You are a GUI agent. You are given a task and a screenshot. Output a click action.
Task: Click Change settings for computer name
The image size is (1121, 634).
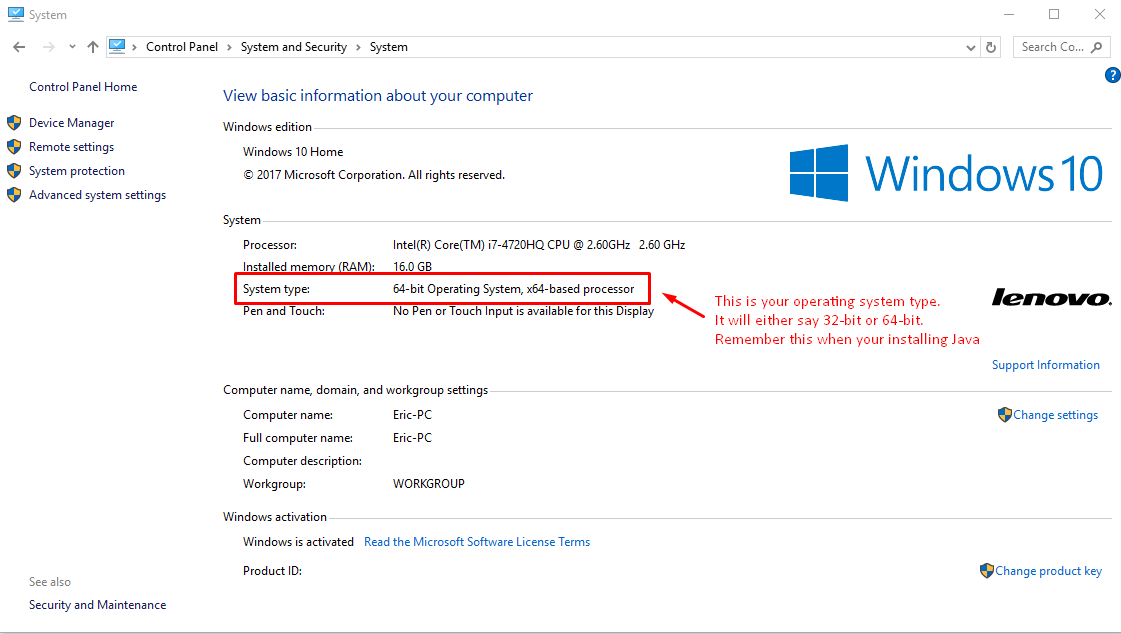coord(1055,415)
